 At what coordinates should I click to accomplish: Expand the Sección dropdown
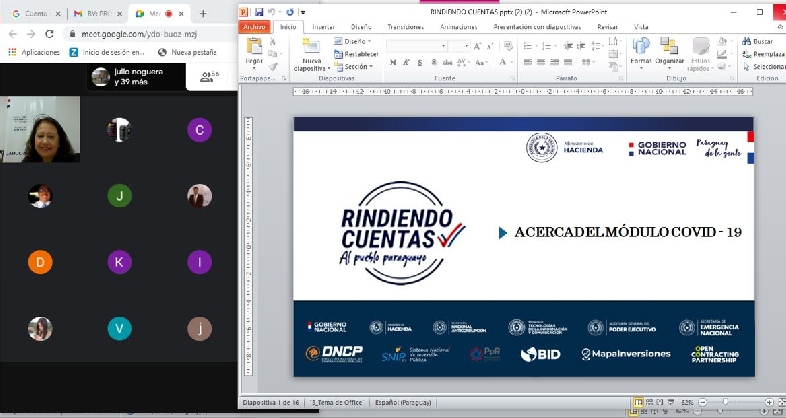(354, 66)
